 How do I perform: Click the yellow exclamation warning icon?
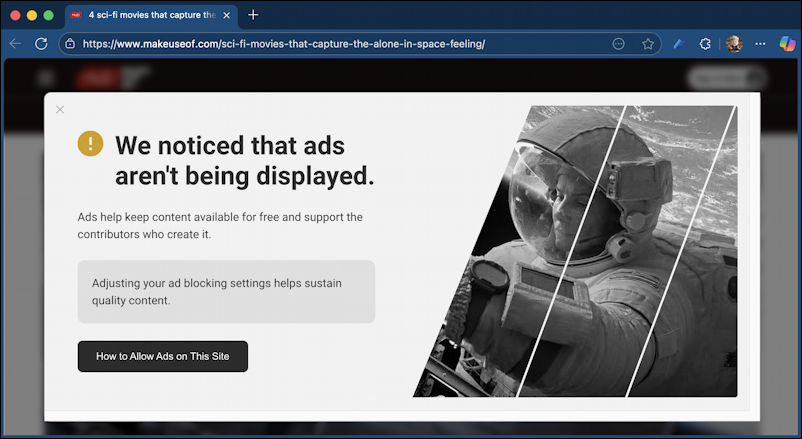pyautogui.click(x=90, y=143)
